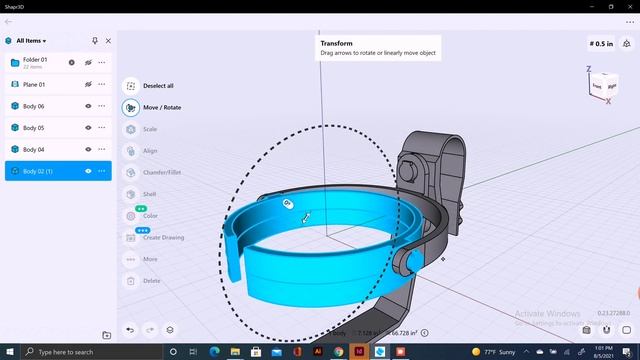Open the top-right three-dot menu

tap(630, 22)
